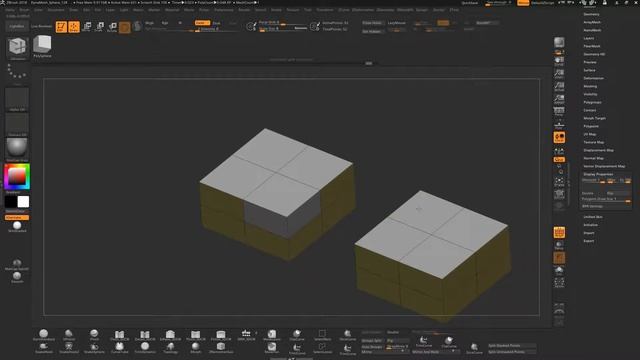This screenshot has height=360, width=640.
Task: Click the QuickSave button
Action: click(x=469, y=3)
